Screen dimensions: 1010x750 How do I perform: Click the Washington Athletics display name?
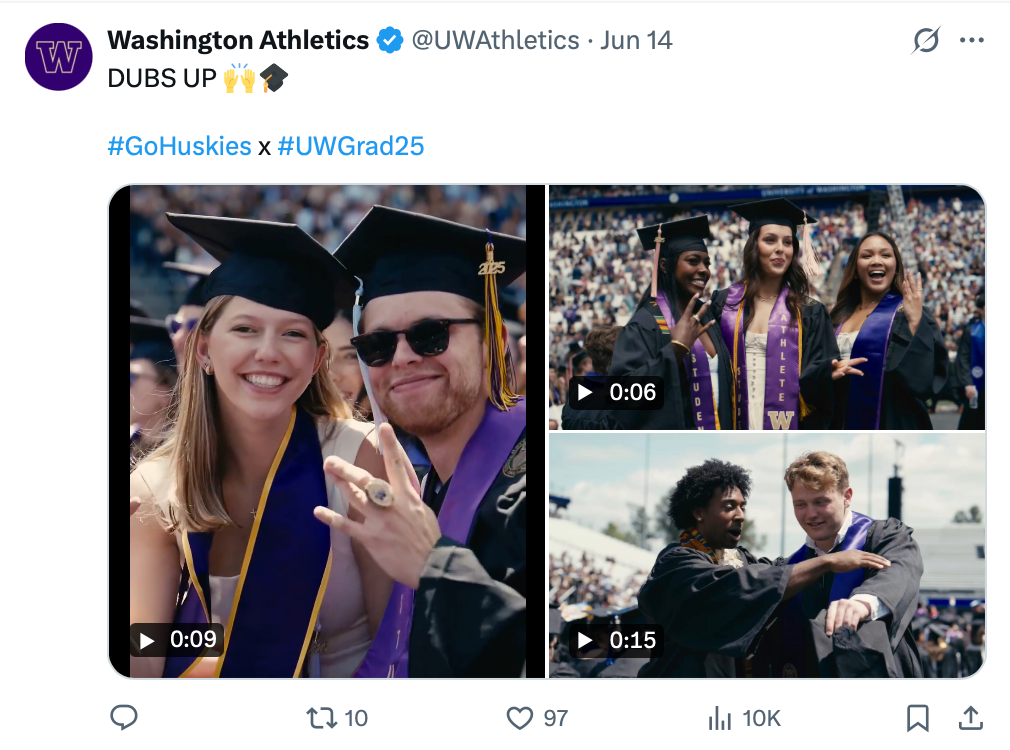[x=238, y=40]
